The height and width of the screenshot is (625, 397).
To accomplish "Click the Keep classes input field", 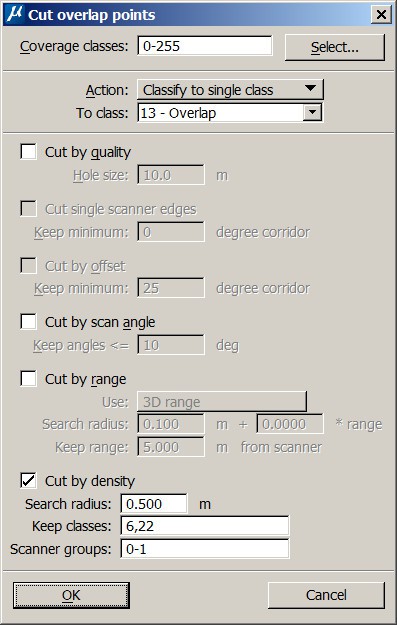I will tap(204, 526).
